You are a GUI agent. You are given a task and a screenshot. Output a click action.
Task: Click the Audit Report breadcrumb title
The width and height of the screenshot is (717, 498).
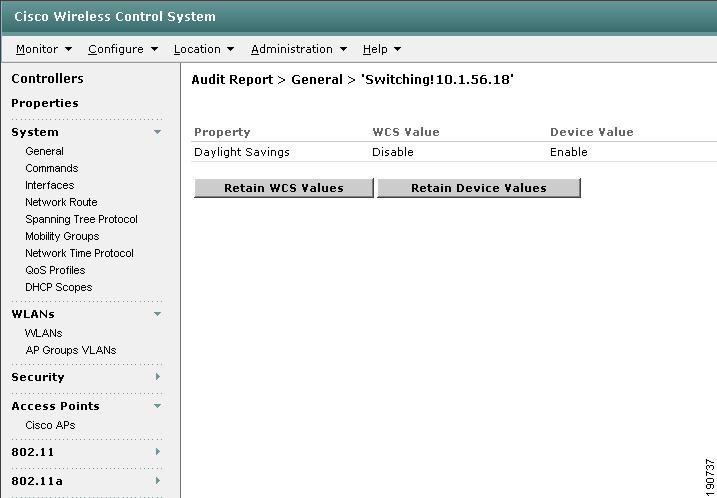pos(232,80)
